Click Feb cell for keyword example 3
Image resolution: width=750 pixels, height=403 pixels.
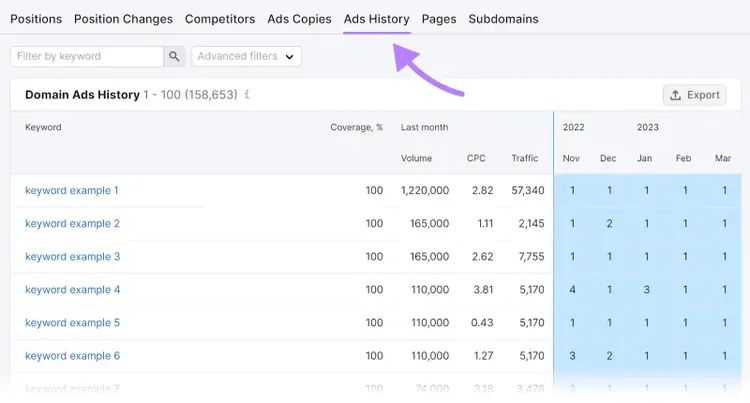click(685, 256)
